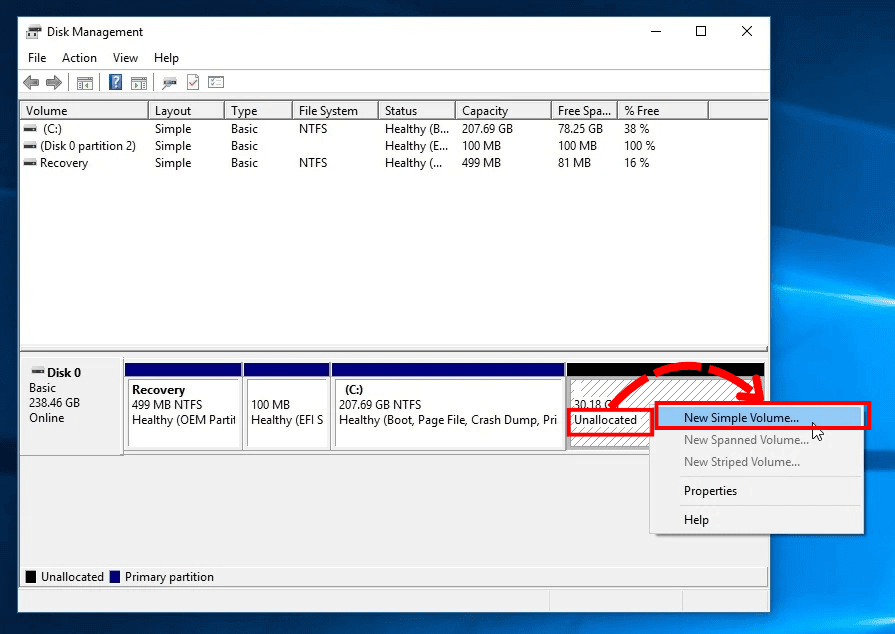Viewport: 895px width, 634px height.
Task: Click the Back navigation arrow icon
Action: tap(31, 82)
